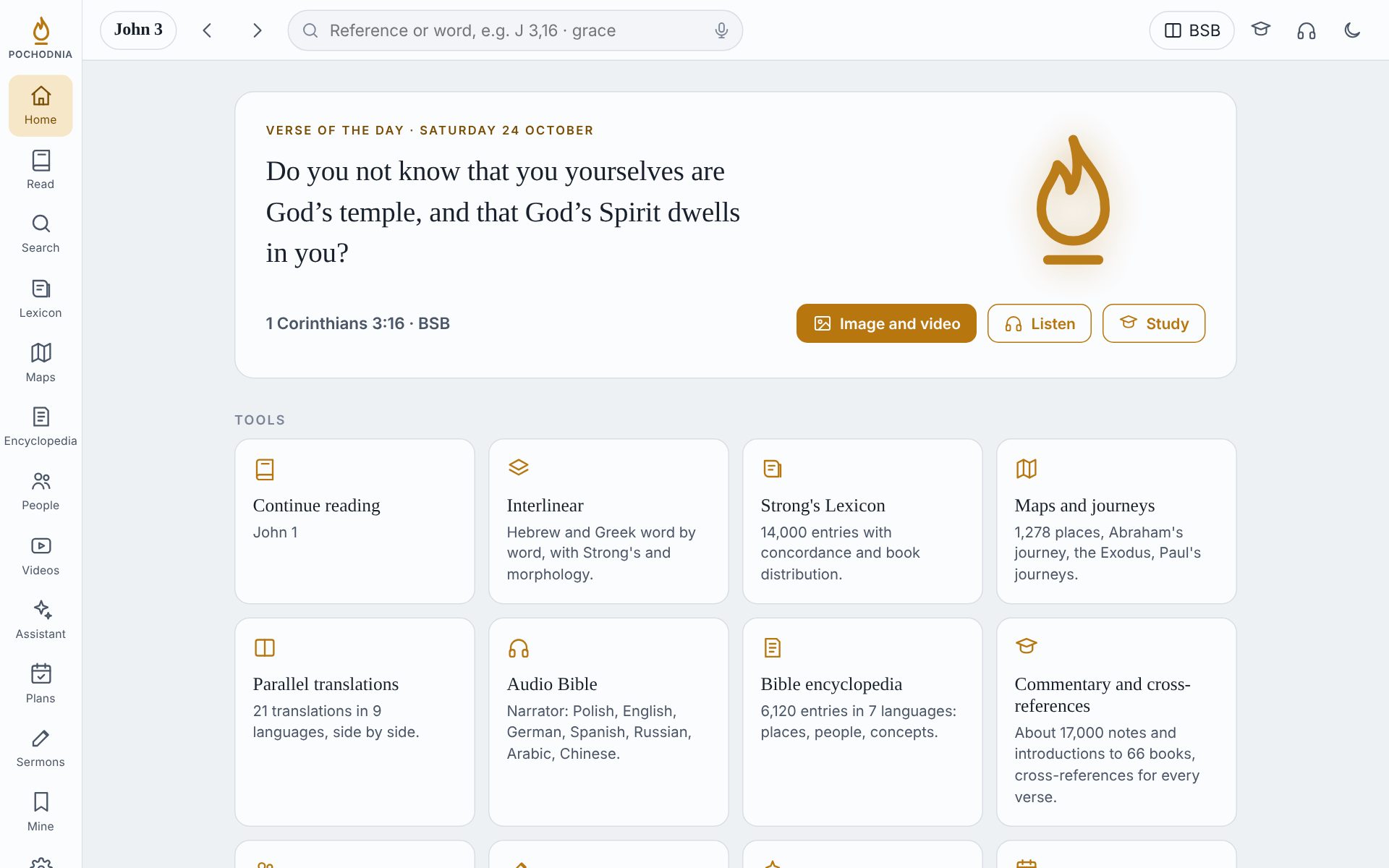Go to next chapter with right chevron
1389x868 pixels.
257,30
